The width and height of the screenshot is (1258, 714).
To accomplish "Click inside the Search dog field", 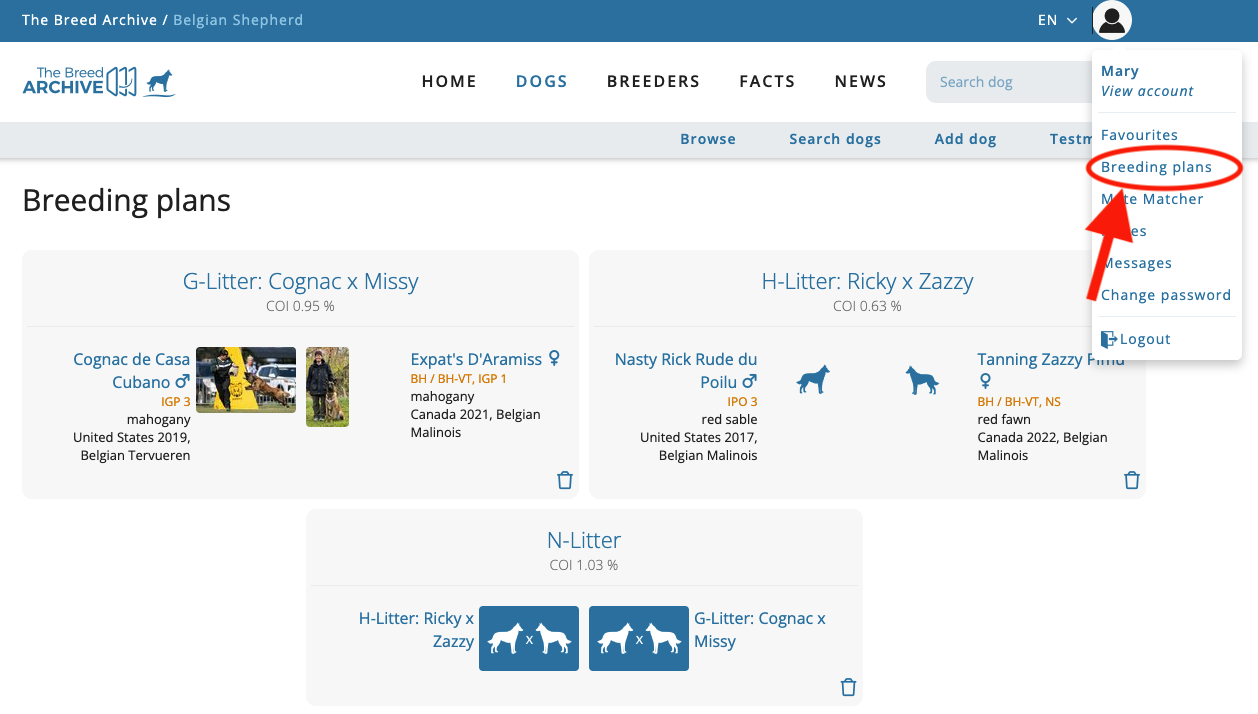I will point(1000,81).
